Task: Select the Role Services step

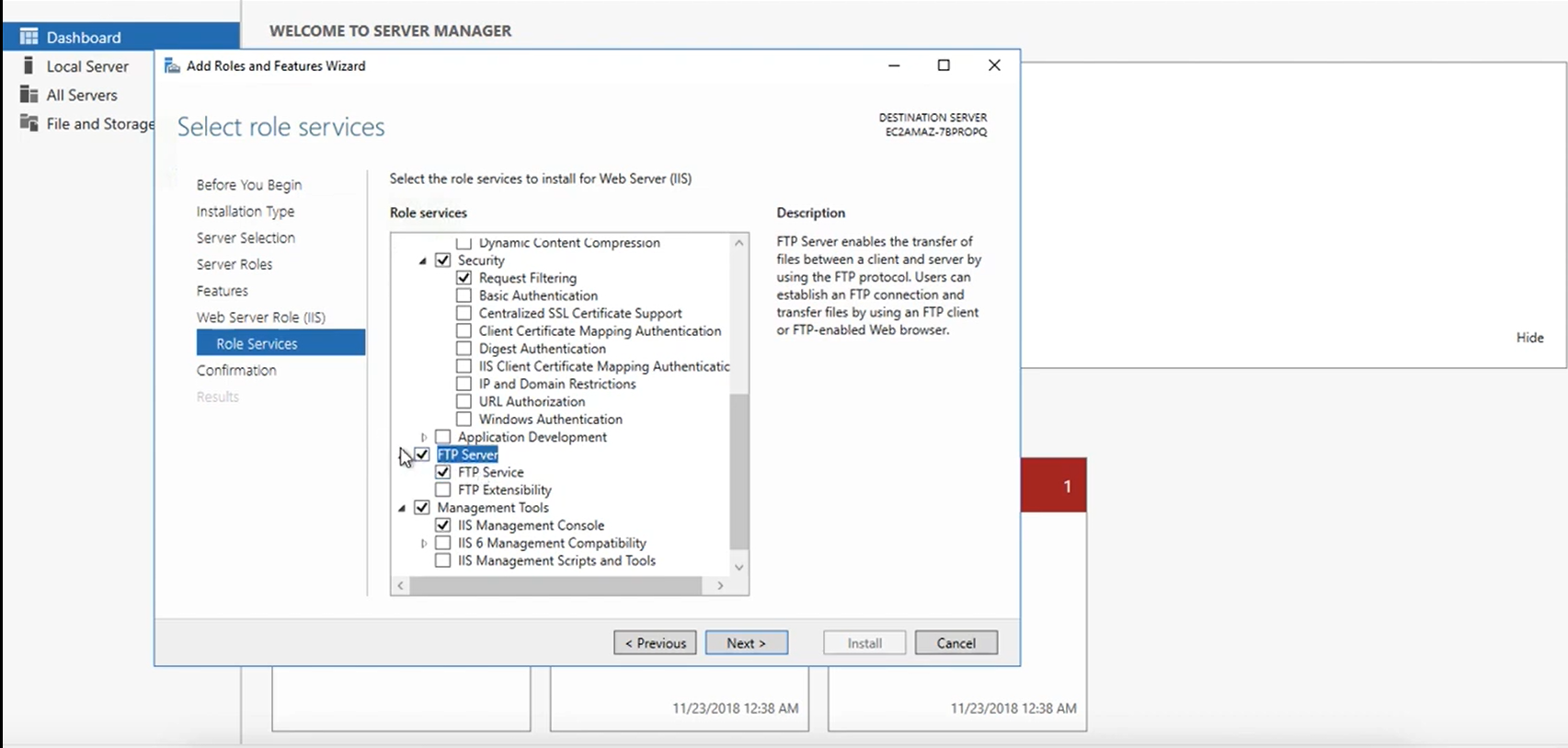Action: (x=280, y=343)
